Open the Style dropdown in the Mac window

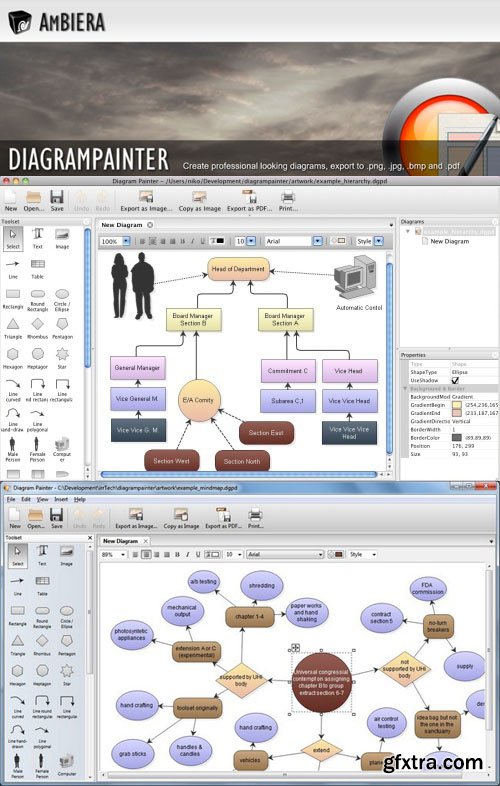[x=379, y=241]
